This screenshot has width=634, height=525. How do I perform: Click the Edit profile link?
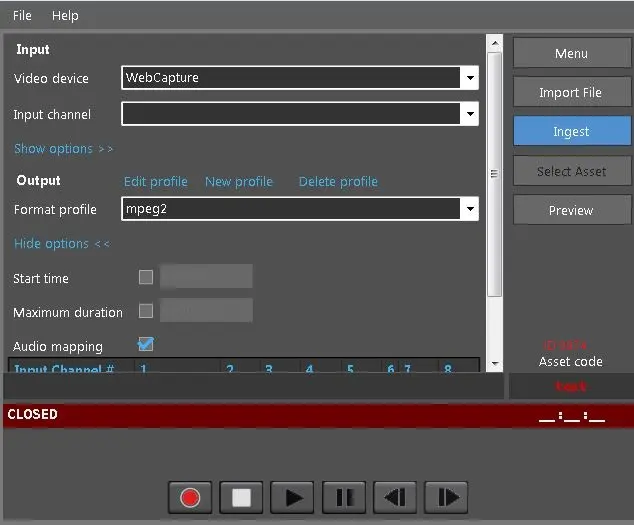(155, 182)
